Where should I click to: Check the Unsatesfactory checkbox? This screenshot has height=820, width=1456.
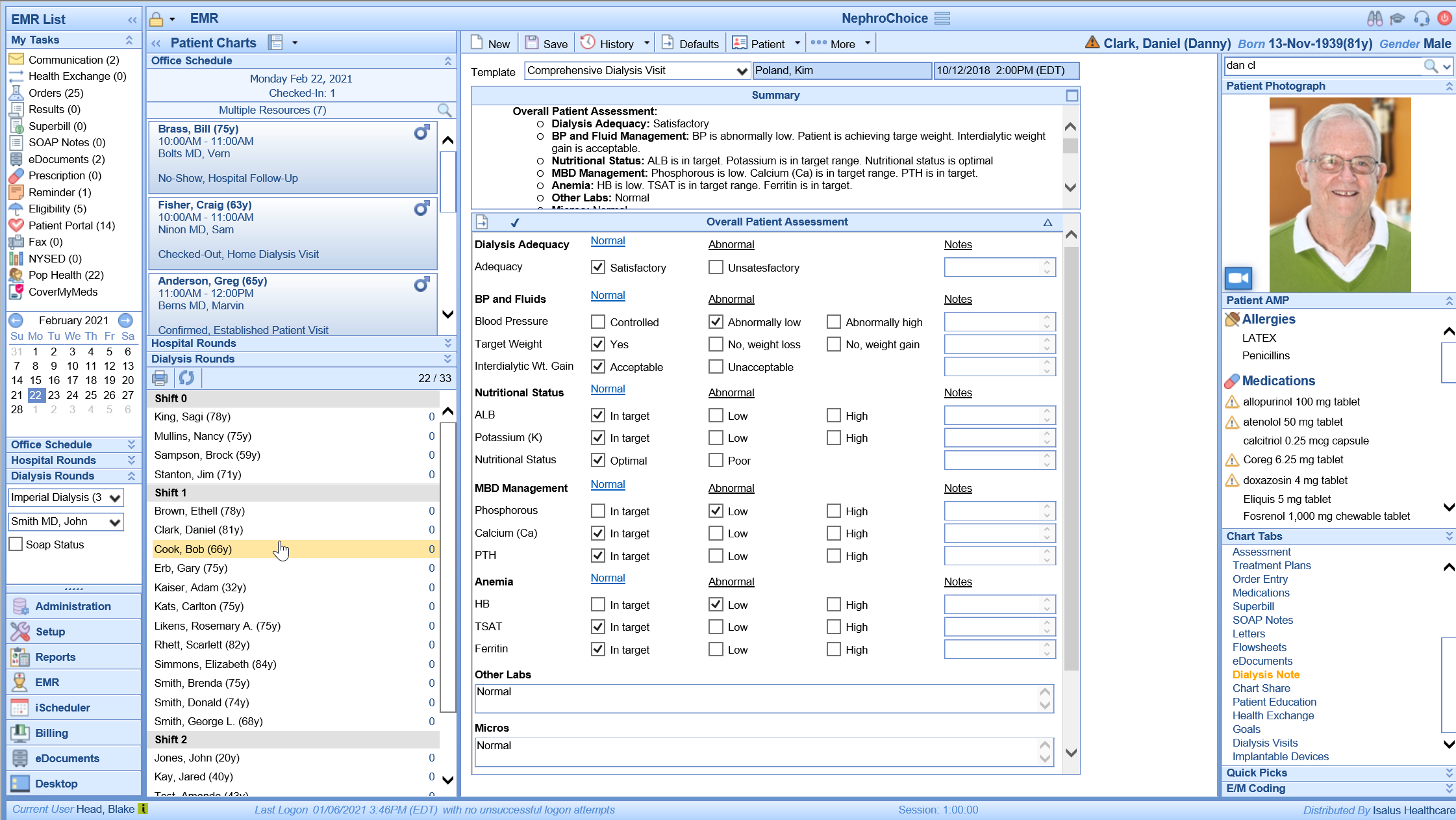pos(716,267)
